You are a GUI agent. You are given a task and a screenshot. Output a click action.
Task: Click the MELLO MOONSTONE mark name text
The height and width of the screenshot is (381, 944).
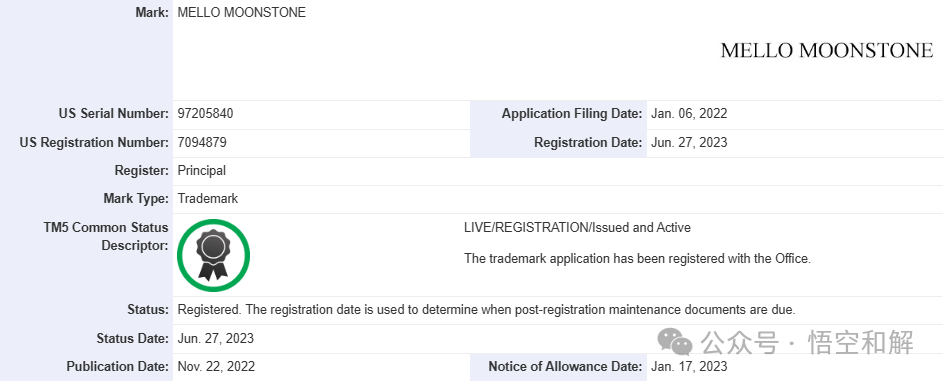coord(241,13)
